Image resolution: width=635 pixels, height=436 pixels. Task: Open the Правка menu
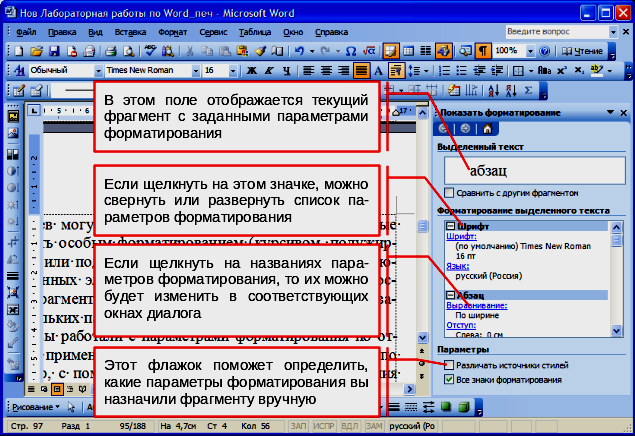coord(62,32)
